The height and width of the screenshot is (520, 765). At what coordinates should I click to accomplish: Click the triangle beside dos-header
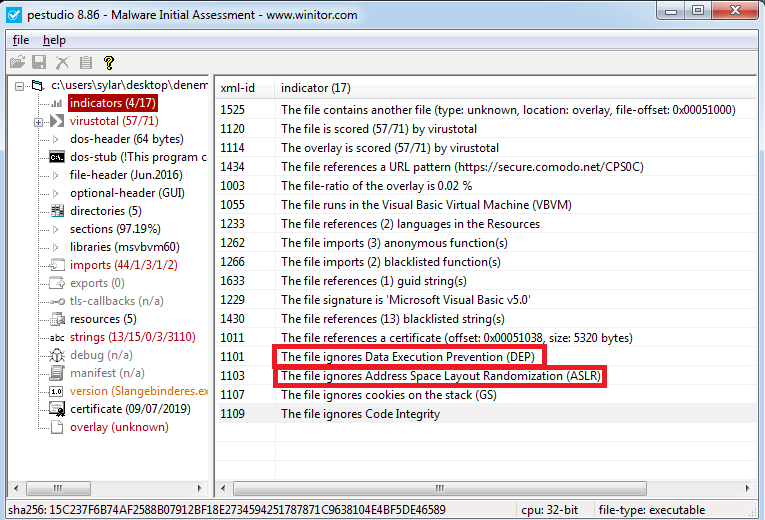pos(56,139)
